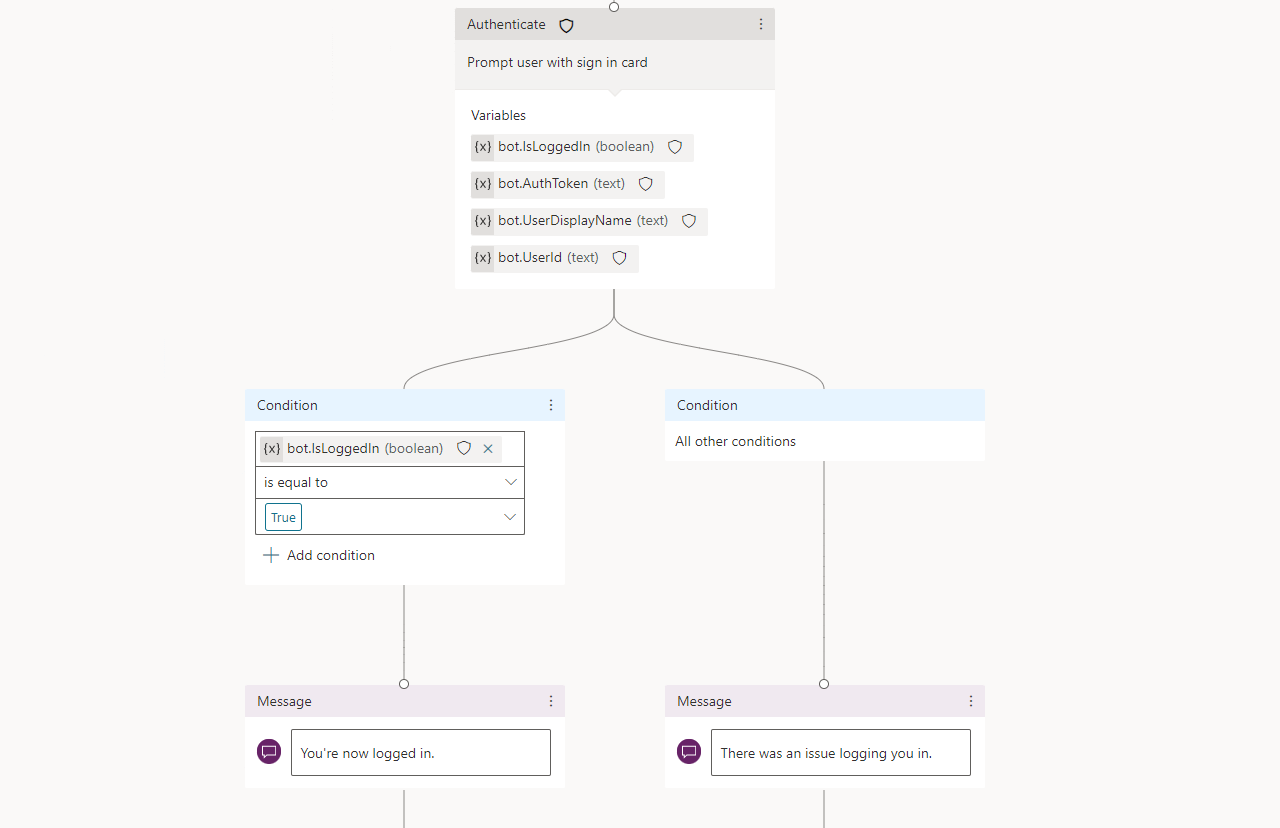Screen dimensions: 1280x828
Task: Edit the 'You're now logged in.' message text
Action: point(420,753)
